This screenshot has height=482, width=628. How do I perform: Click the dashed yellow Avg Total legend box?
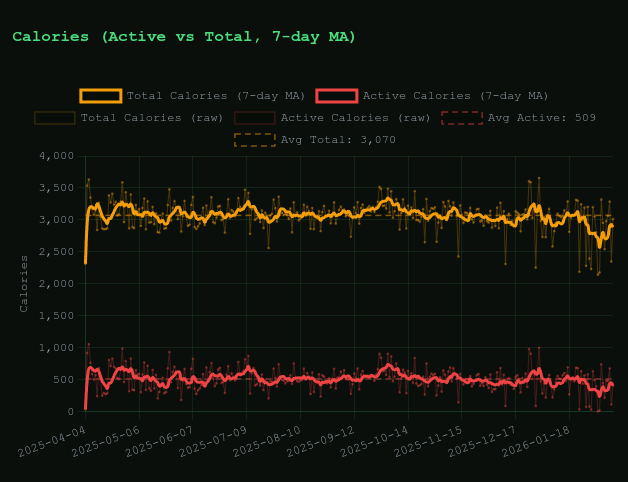[255, 140]
